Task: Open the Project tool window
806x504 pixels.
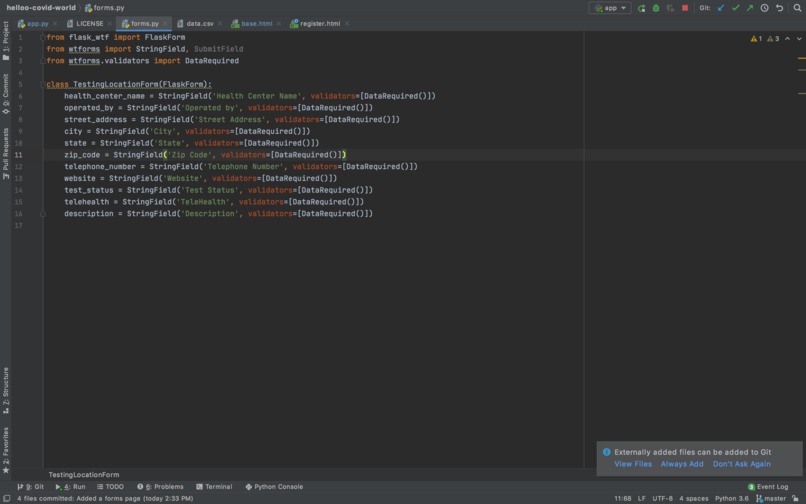Action: coord(6,41)
